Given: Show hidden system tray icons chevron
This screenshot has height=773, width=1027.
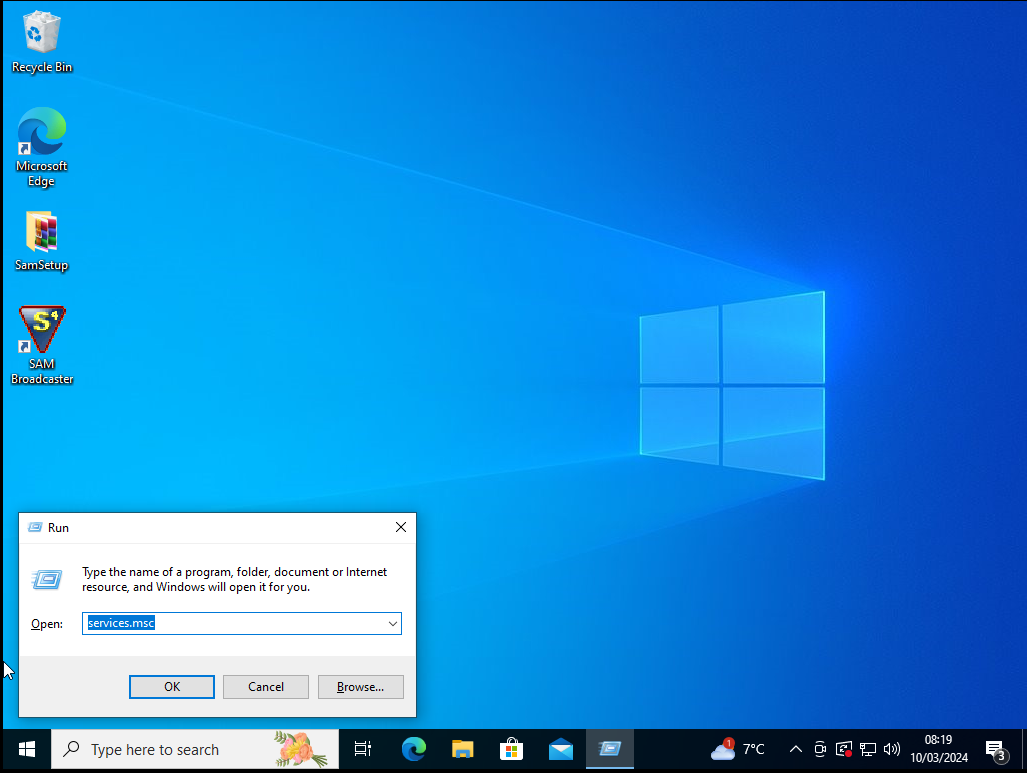Looking at the screenshot, I should click(x=796, y=749).
